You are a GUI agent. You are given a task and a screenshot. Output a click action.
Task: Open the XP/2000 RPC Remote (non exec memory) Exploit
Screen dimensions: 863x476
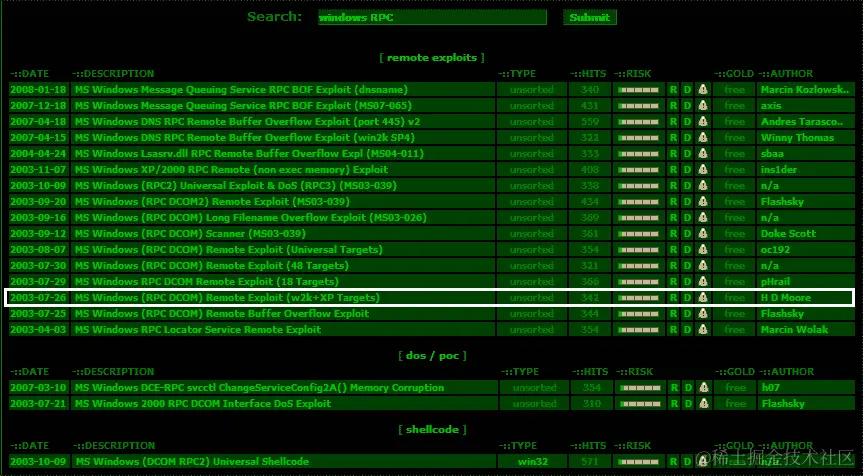pyautogui.click(x=231, y=169)
